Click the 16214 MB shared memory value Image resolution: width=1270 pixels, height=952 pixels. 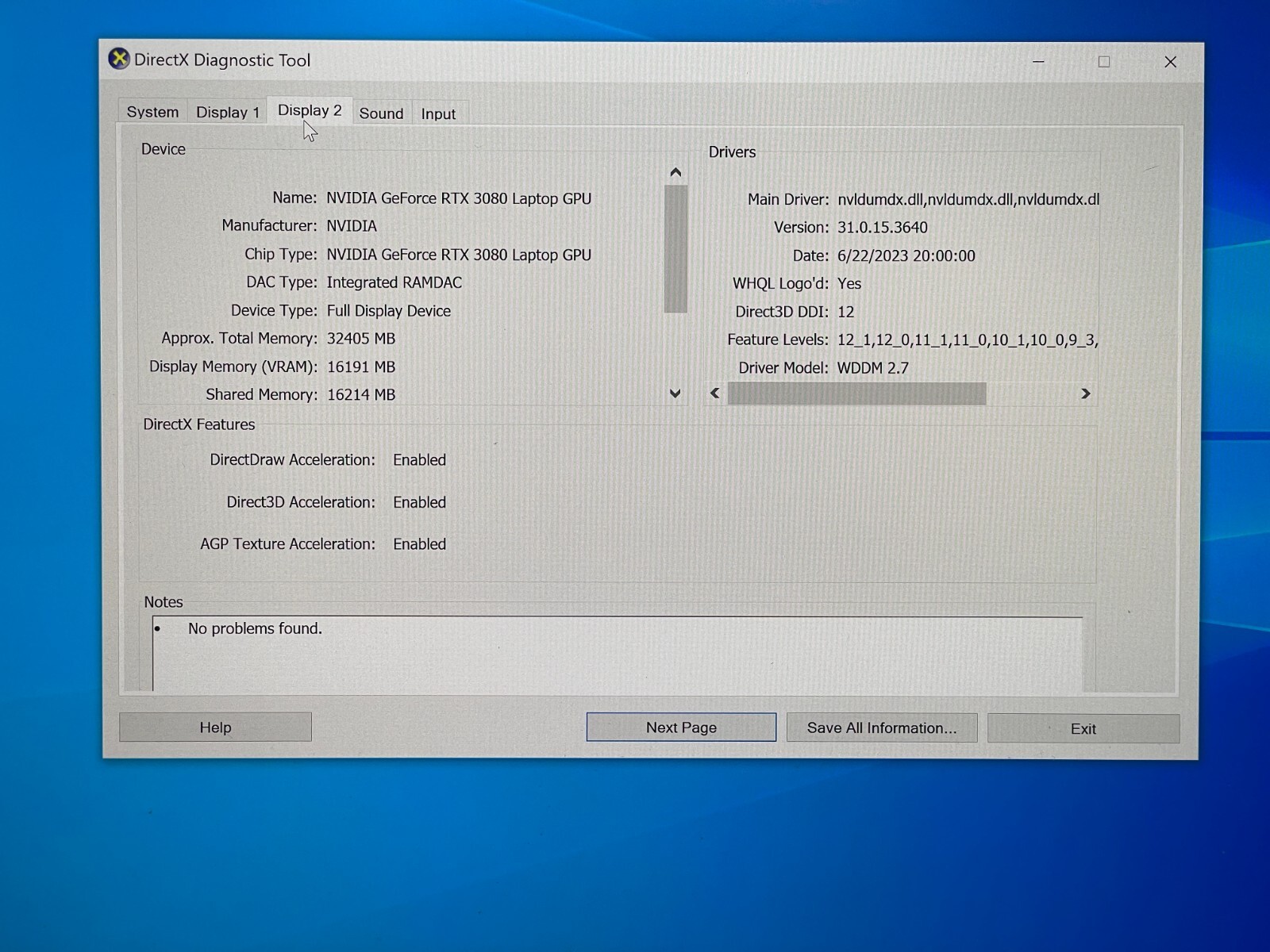coord(361,395)
